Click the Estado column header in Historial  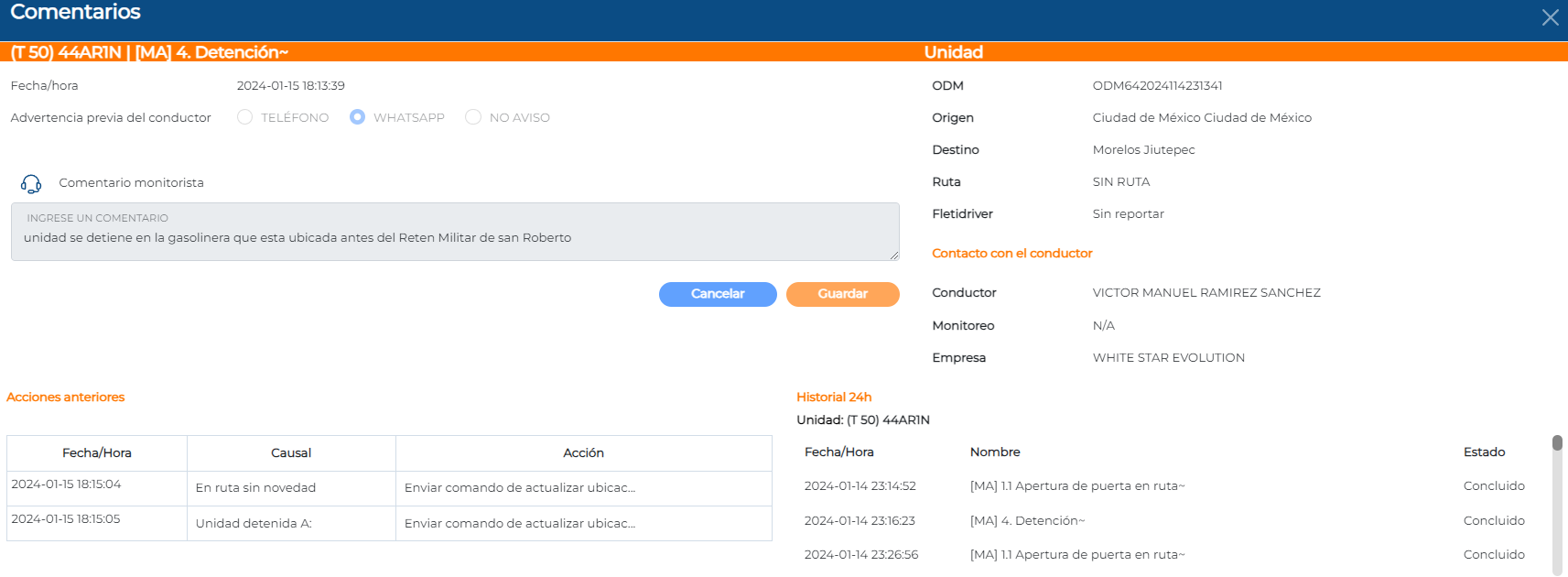1484,452
